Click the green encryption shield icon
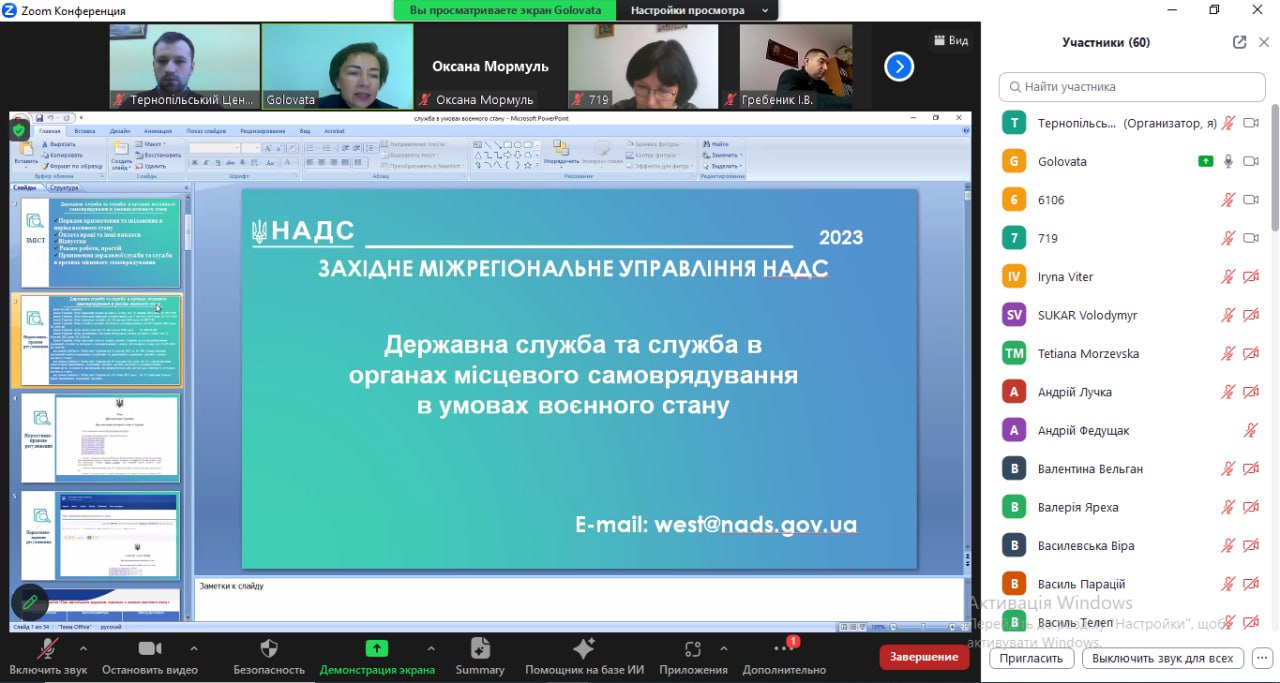The height and width of the screenshot is (683, 1280). (19, 129)
